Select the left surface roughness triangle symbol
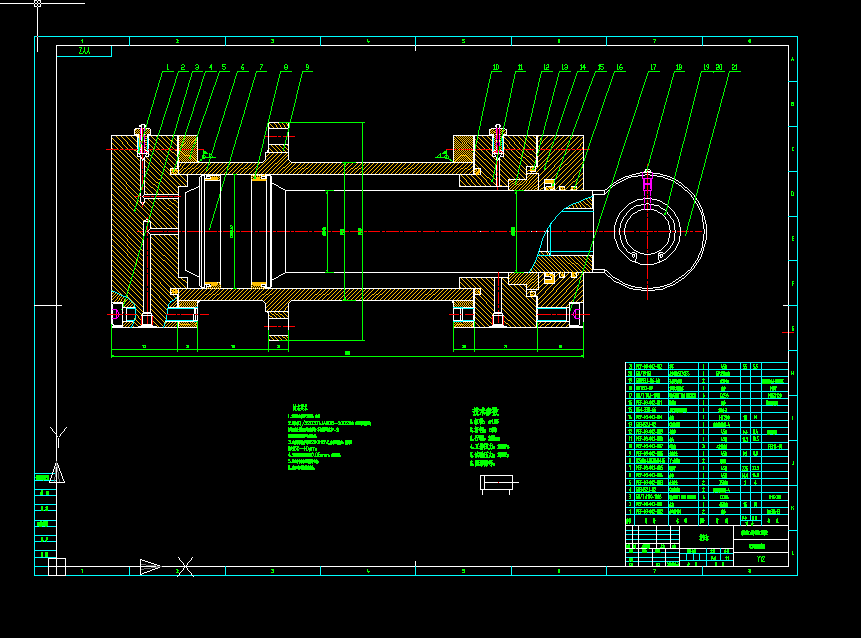This screenshot has height=638, width=861. (206, 155)
